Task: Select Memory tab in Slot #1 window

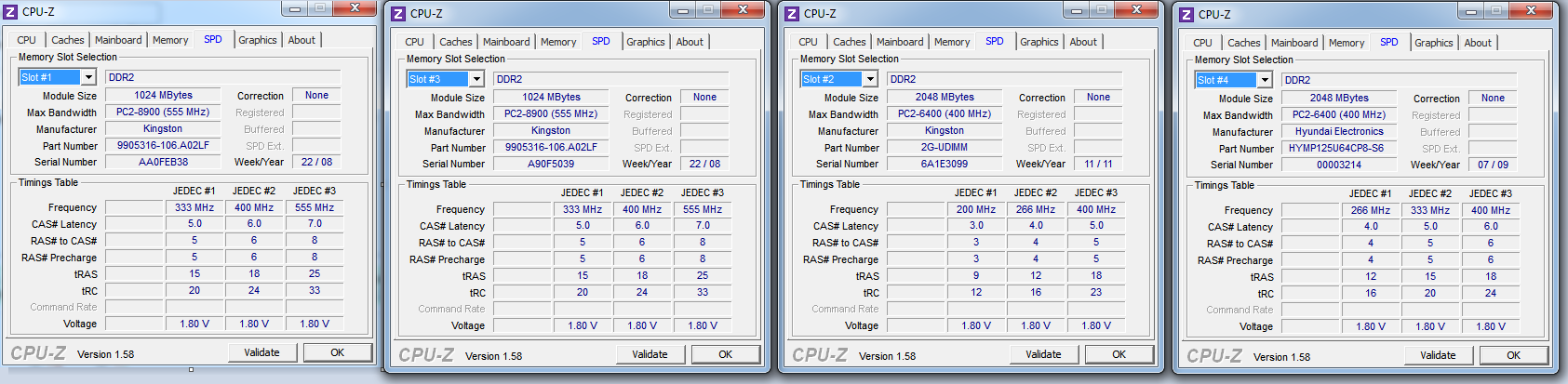Action: pos(170,40)
